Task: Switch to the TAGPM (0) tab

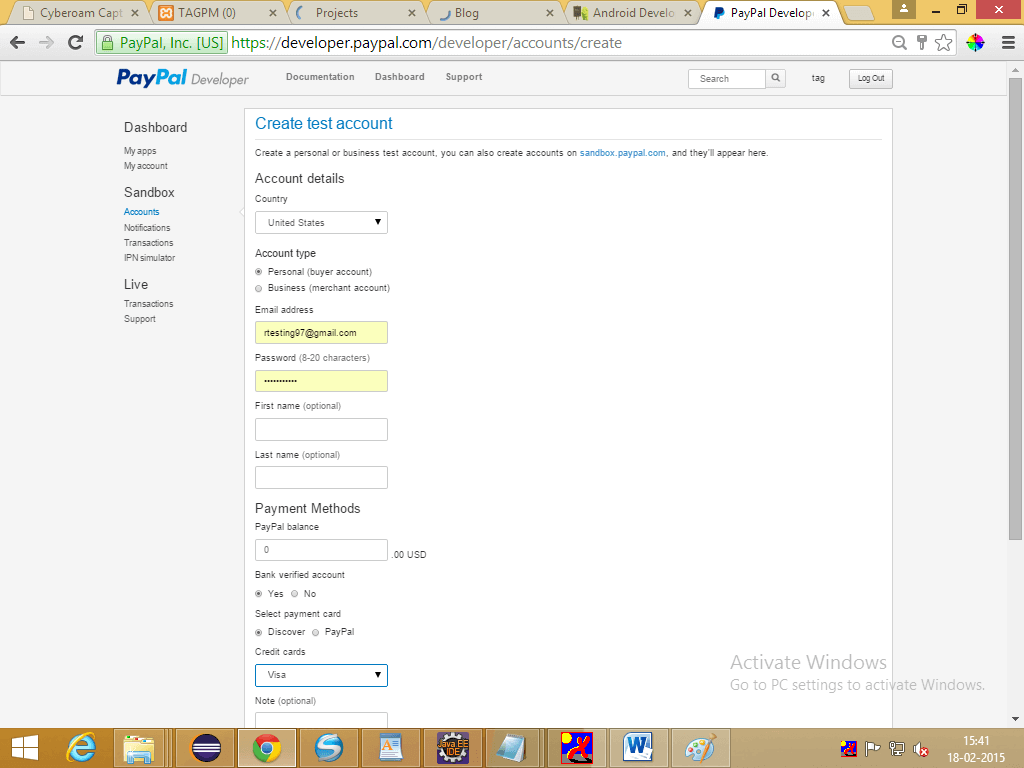Action: click(x=218, y=13)
